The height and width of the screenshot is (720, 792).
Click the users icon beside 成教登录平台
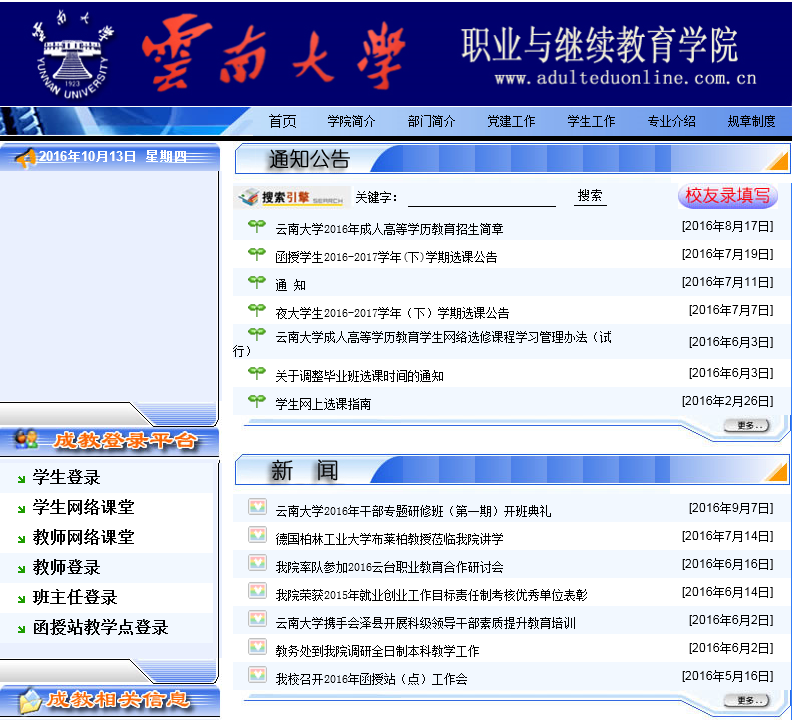[26, 439]
